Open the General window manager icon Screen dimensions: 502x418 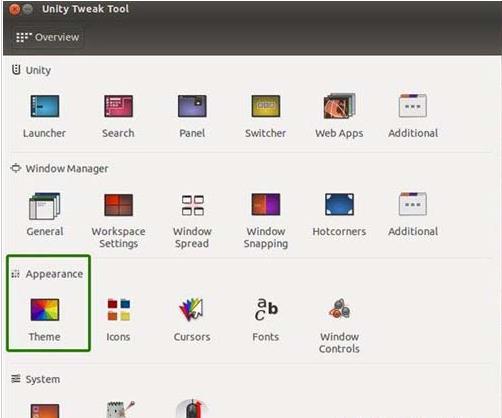(x=45, y=206)
